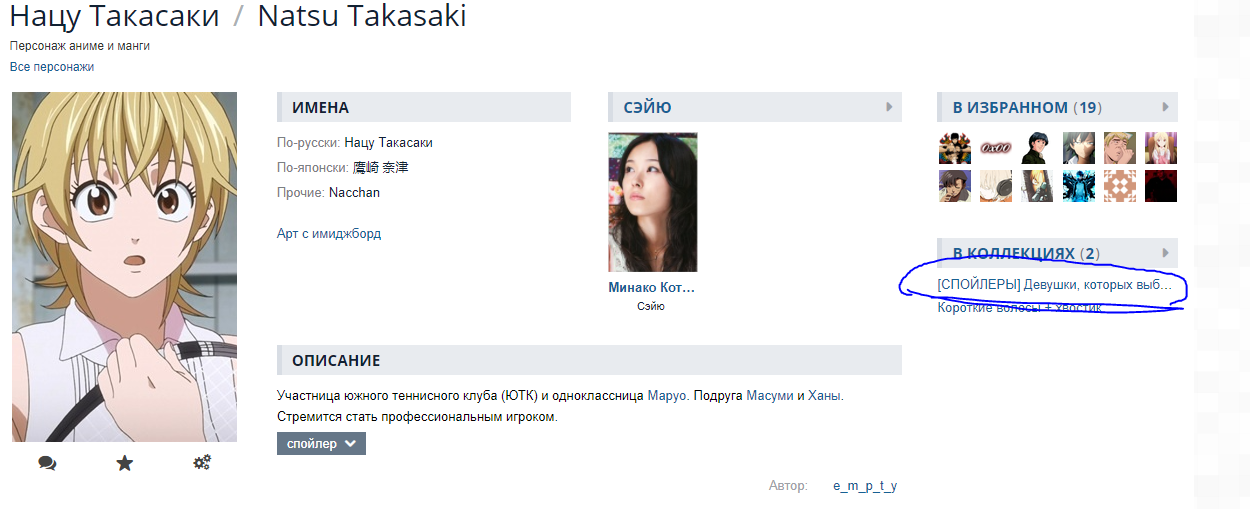The image size is (1250, 509).
Task: Open seiyuu Минако Кот... profile link
Action: pyautogui.click(x=651, y=287)
